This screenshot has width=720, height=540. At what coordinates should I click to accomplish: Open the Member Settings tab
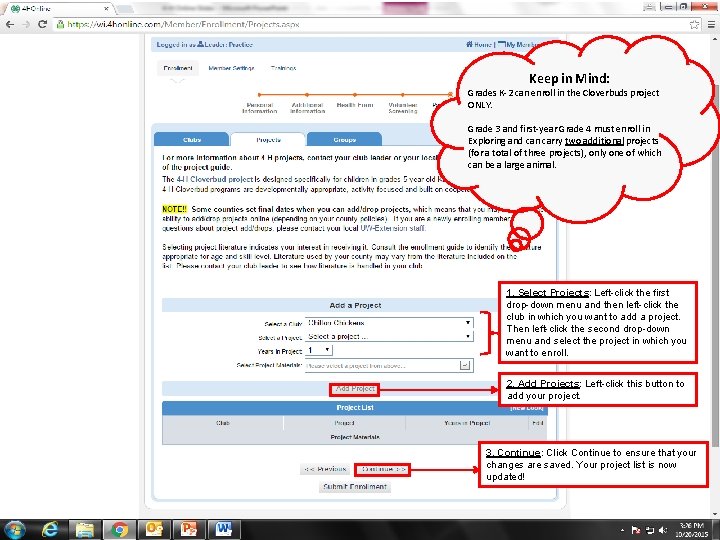click(x=231, y=68)
